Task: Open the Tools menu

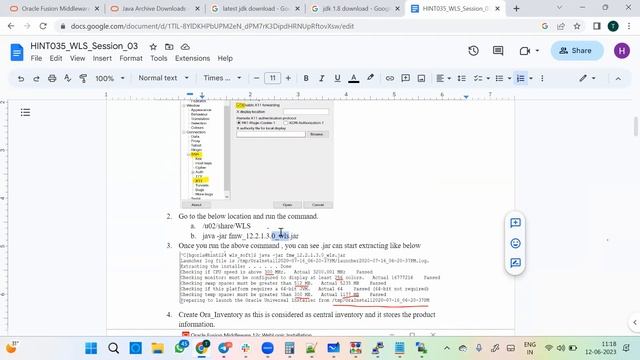Action: pyautogui.click(x=158, y=58)
